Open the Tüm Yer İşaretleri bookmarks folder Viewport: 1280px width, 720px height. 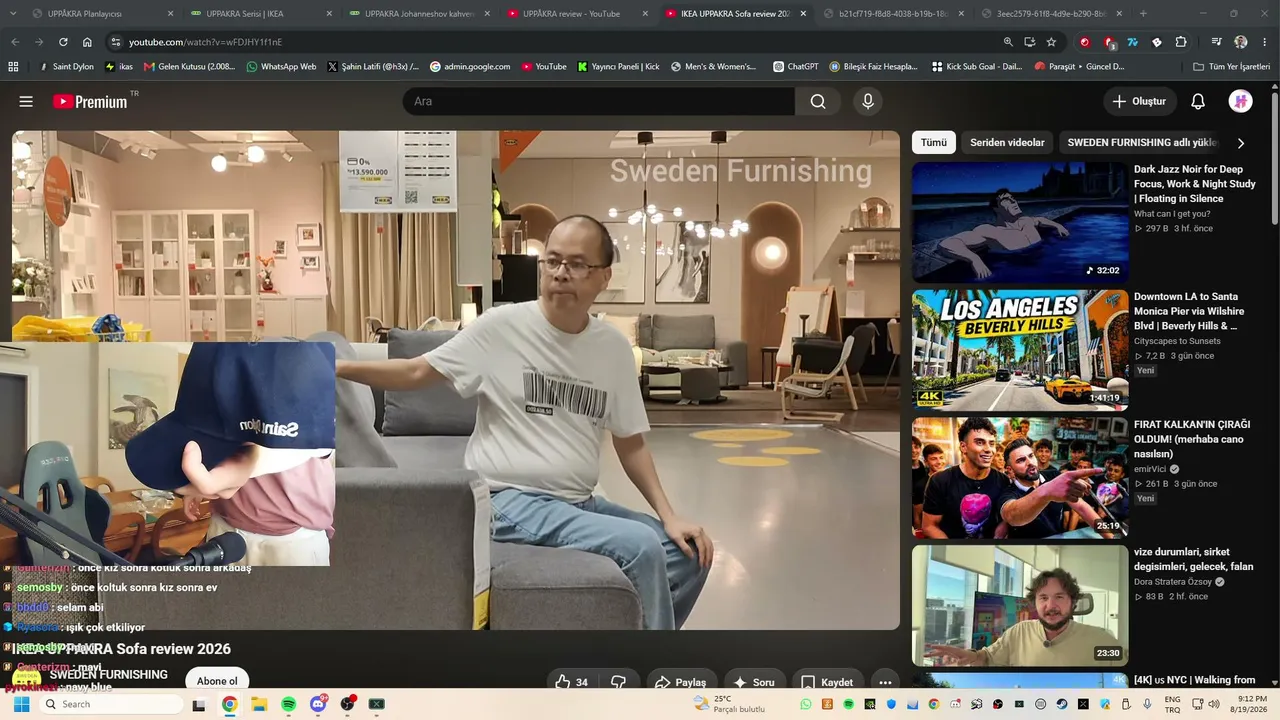coord(1232,67)
